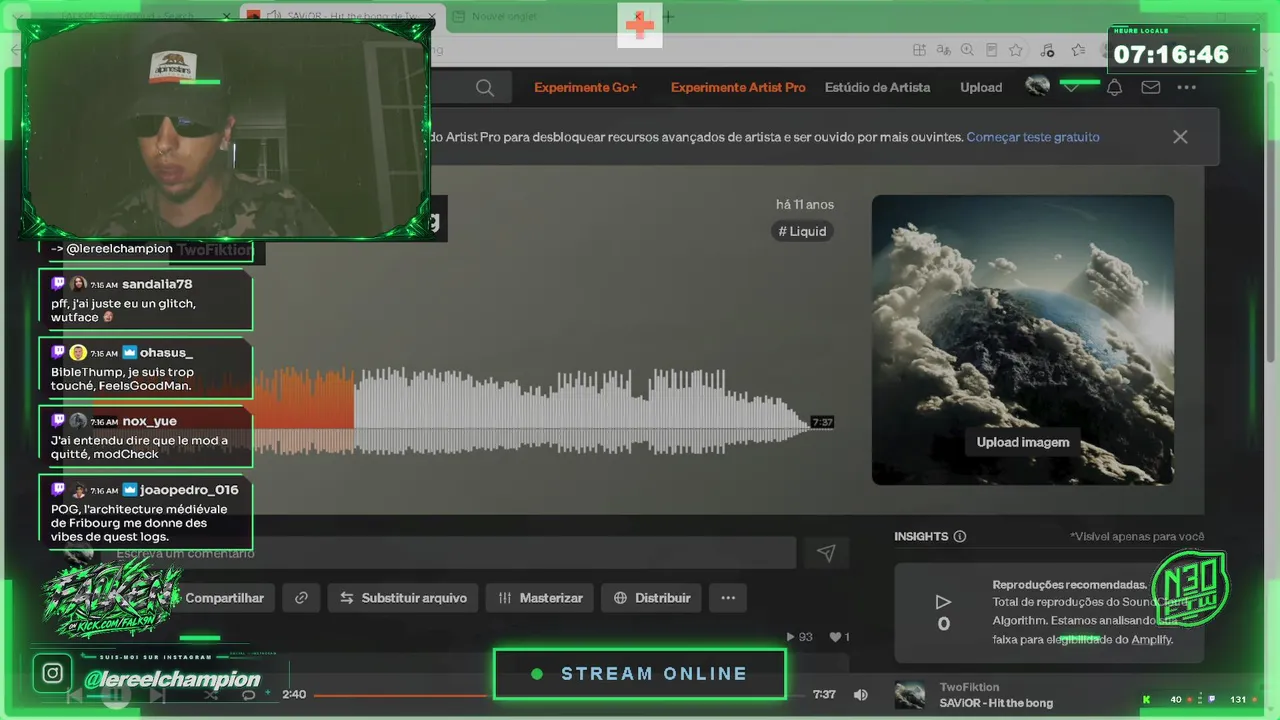1280x720 pixels.
Task: Click the 93 plays counter
Action: [799, 637]
